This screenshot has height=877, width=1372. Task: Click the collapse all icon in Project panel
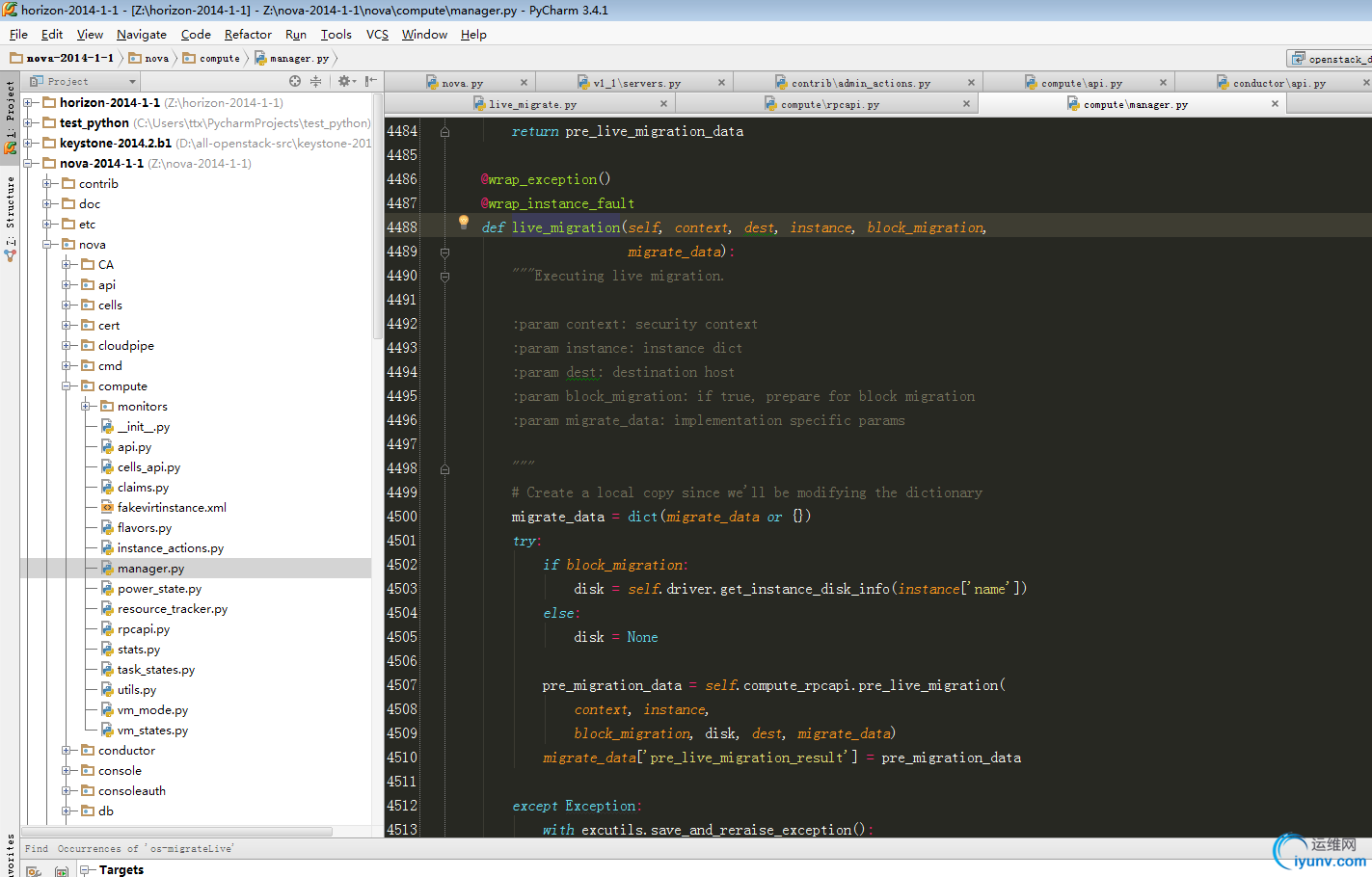tap(315, 81)
